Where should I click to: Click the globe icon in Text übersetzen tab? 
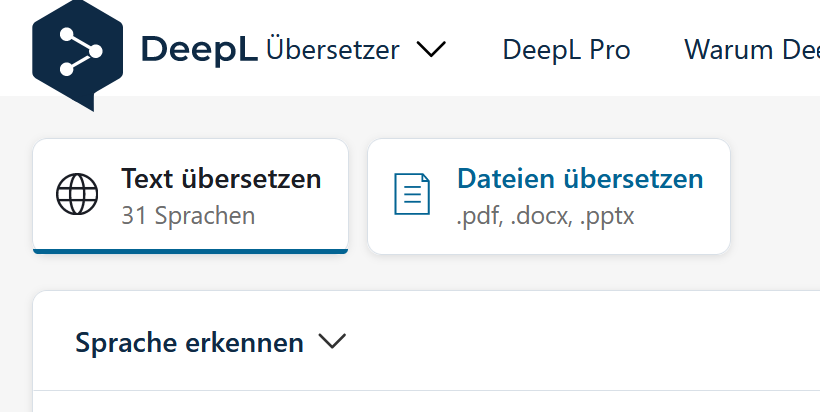coord(77,194)
